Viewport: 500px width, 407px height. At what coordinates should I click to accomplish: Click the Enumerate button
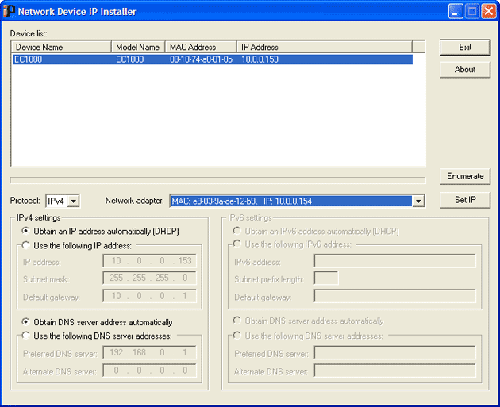coord(465,176)
